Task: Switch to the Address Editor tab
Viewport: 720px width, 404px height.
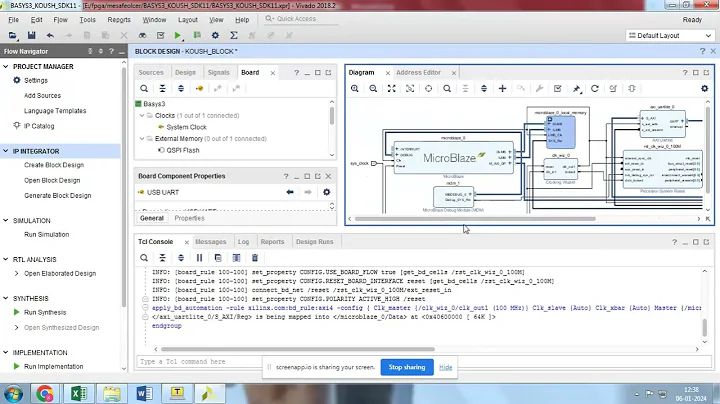Action: coord(418,73)
